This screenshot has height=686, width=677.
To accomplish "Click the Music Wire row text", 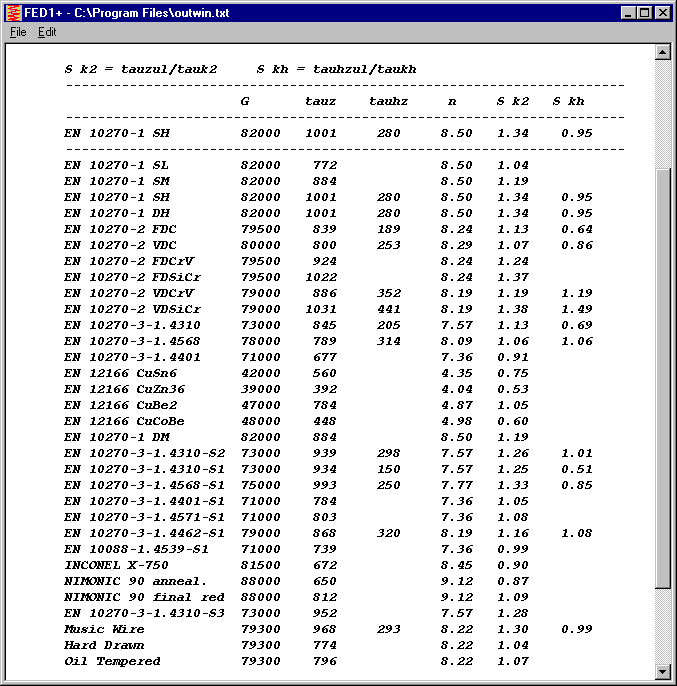I will click(x=104, y=629).
